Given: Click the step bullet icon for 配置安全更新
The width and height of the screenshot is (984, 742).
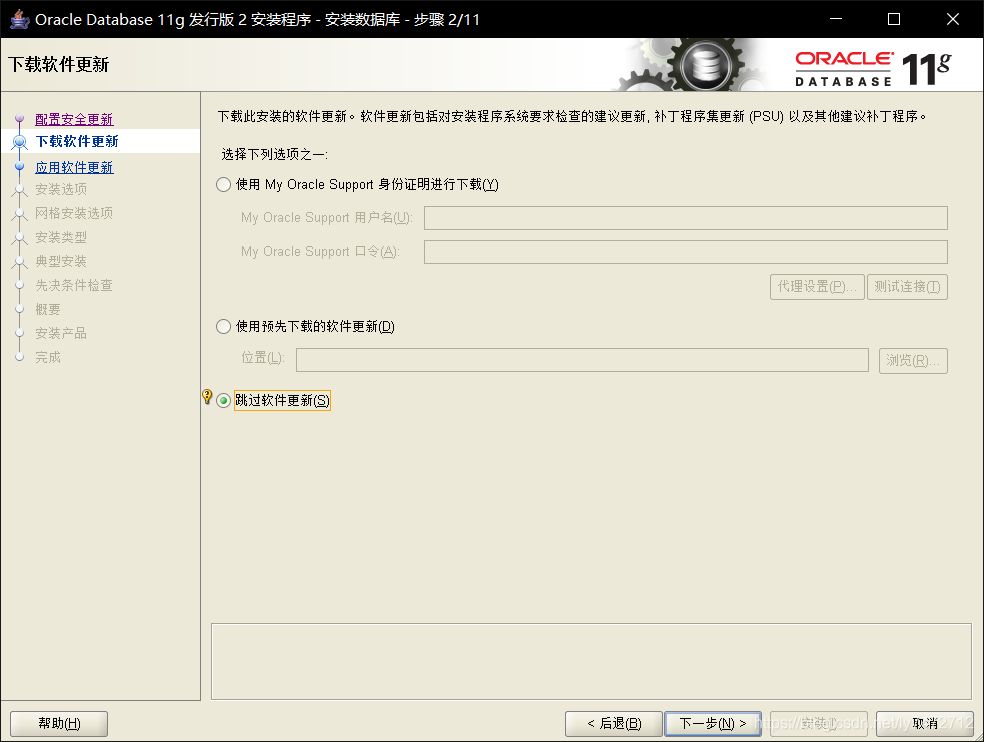Looking at the screenshot, I should click(x=19, y=119).
